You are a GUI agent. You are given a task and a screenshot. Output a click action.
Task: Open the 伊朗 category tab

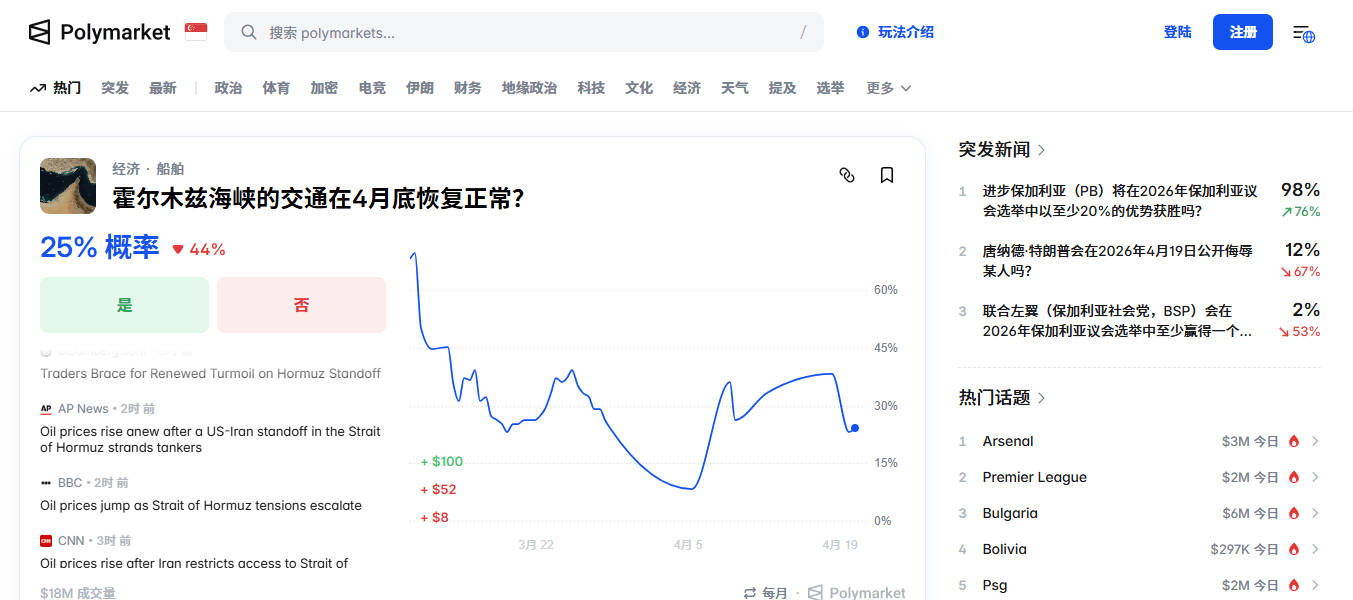420,87
